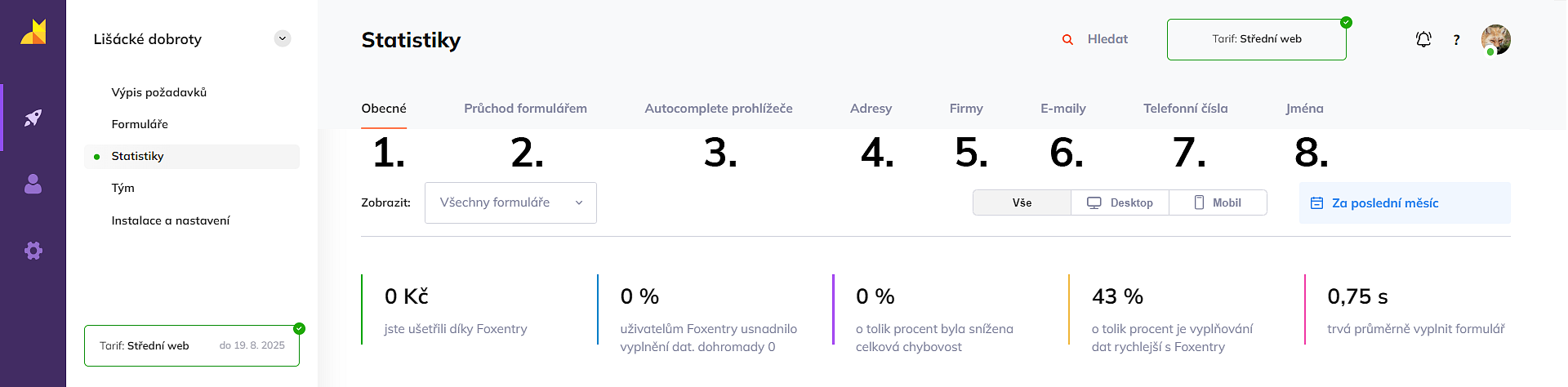The width and height of the screenshot is (1568, 387).
Task: Click the Tarif: Střední web header button
Action: [x=1256, y=39]
